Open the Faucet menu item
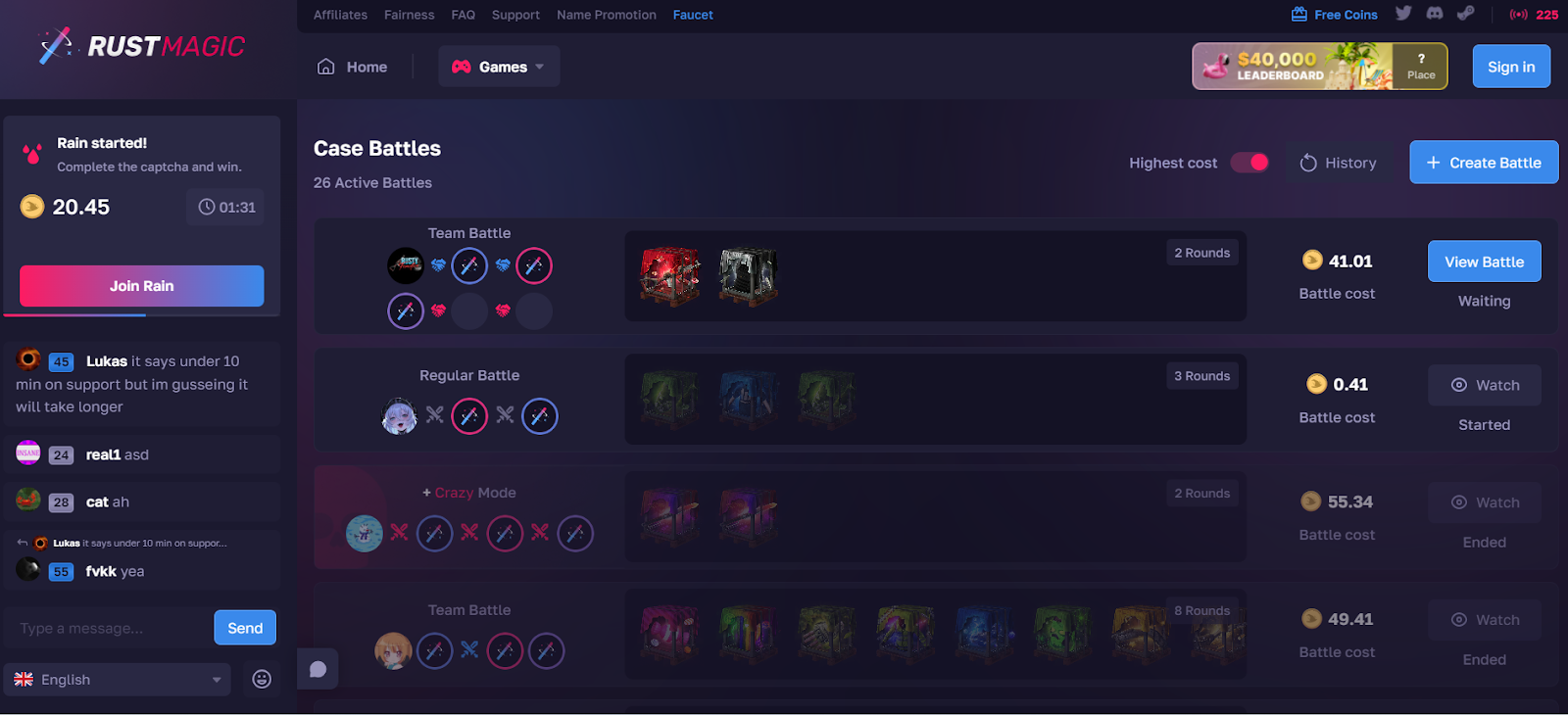This screenshot has height=715, width=1568. tap(693, 15)
